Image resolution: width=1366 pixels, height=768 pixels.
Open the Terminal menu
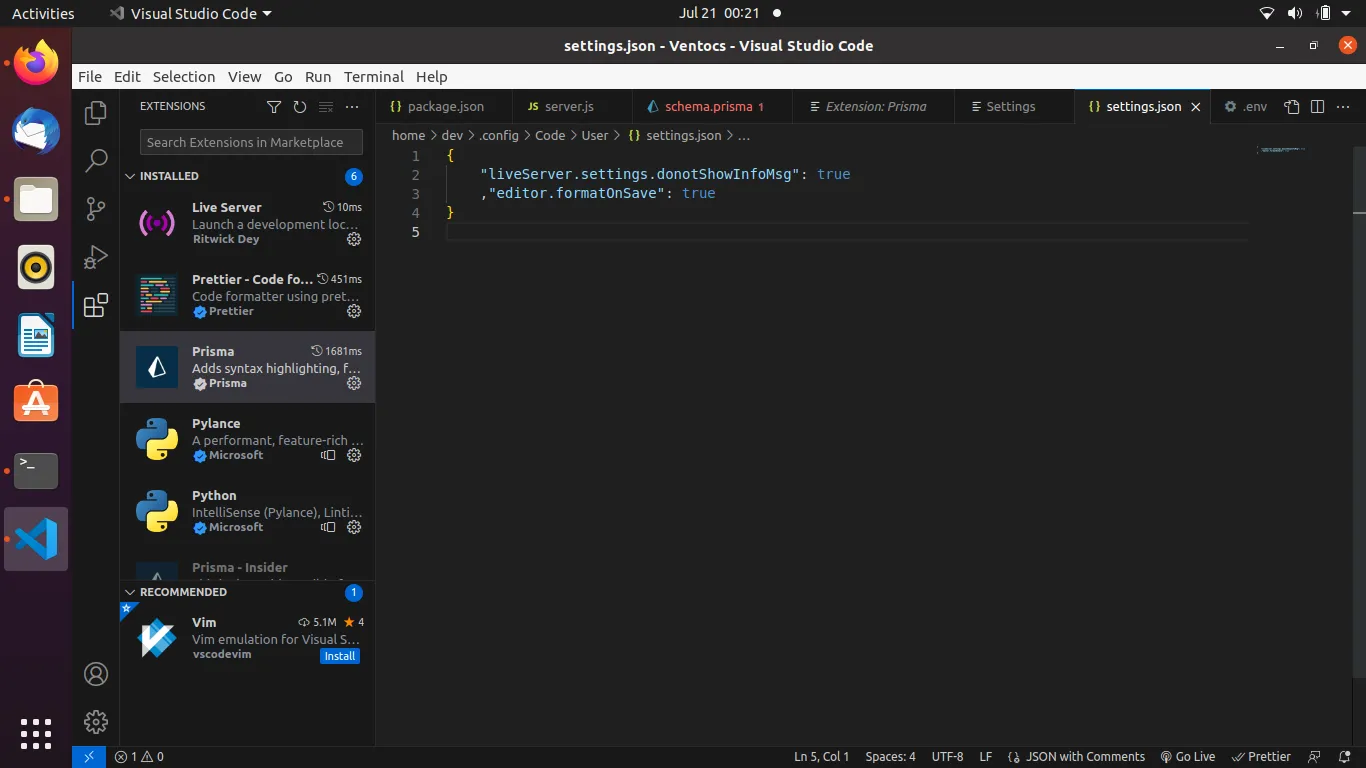[x=374, y=77]
